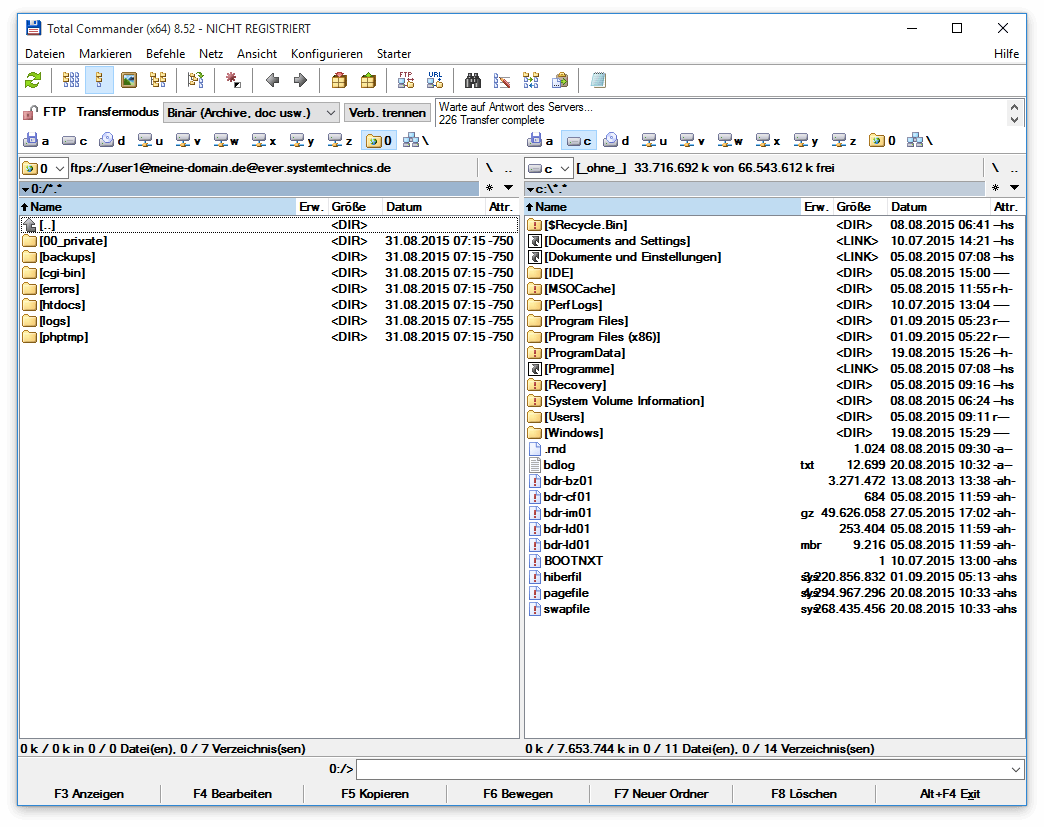Click F7 Neuer Ordner button
1044x827 pixels.
(661, 794)
